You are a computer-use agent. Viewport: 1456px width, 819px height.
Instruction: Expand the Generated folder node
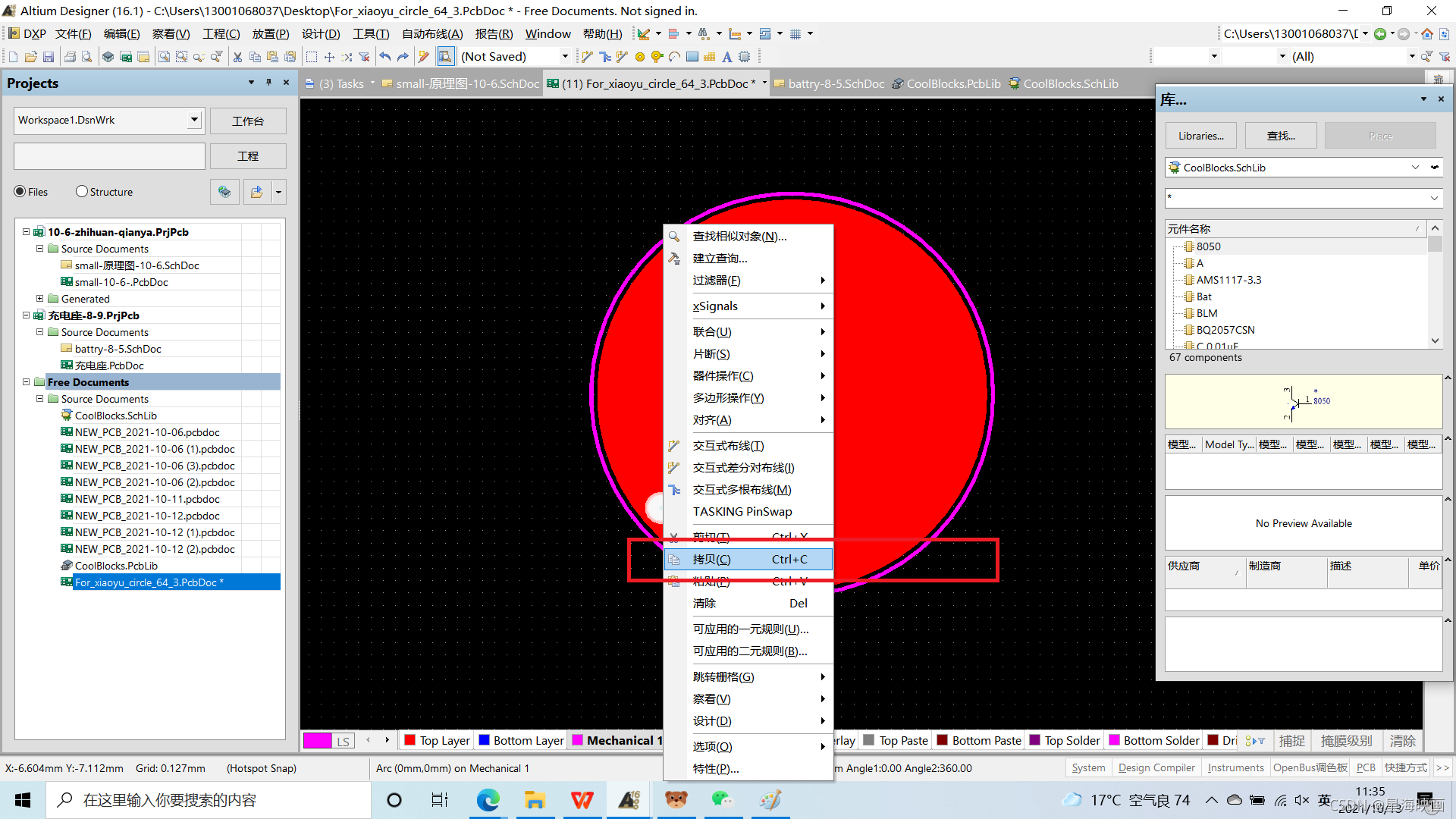click(x=39, y=299)
